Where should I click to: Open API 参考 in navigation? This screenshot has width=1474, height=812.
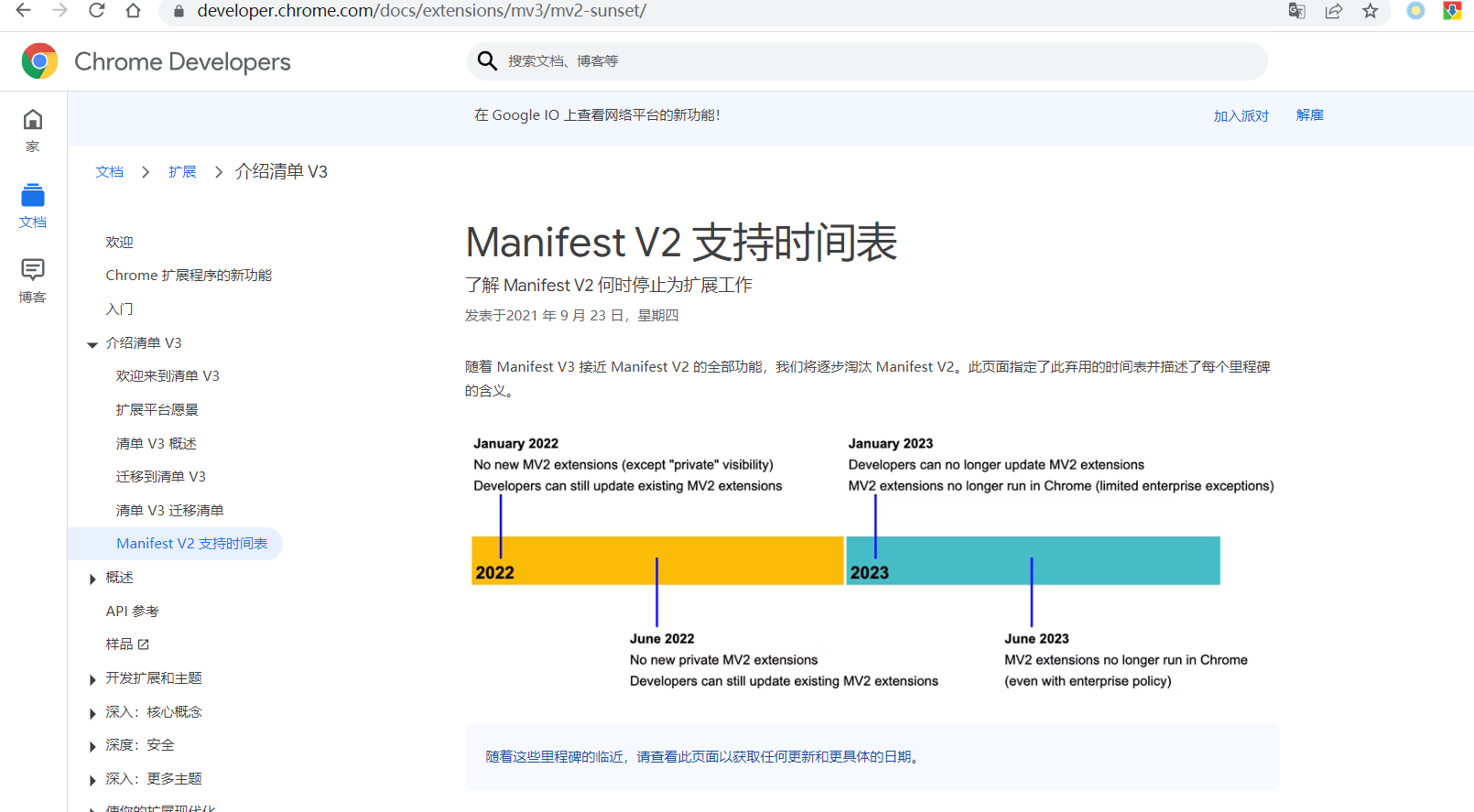[x=132, y=612]
